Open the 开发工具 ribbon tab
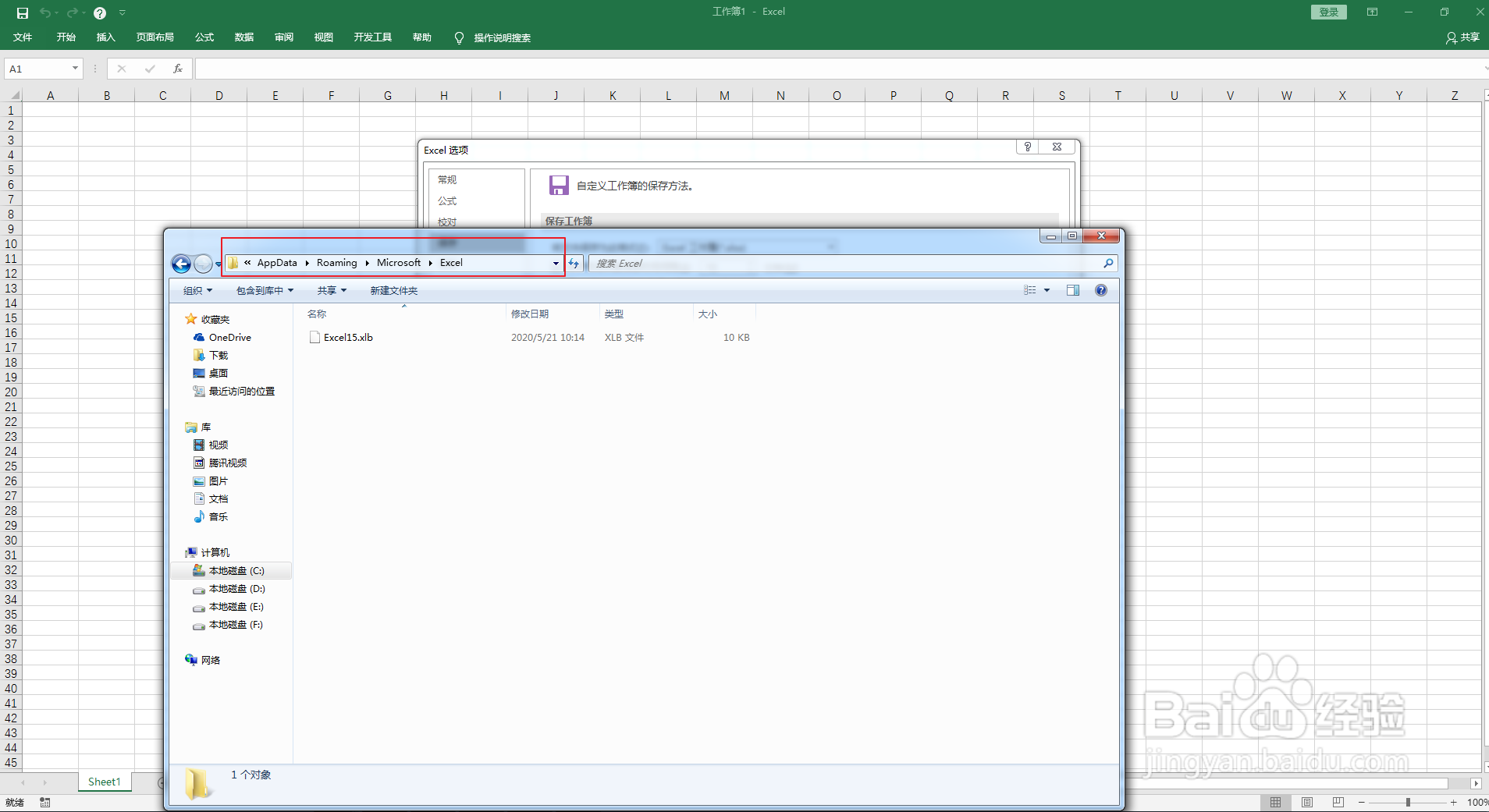Viewport: 1489px width, 812px height. (x=372, y=37)
